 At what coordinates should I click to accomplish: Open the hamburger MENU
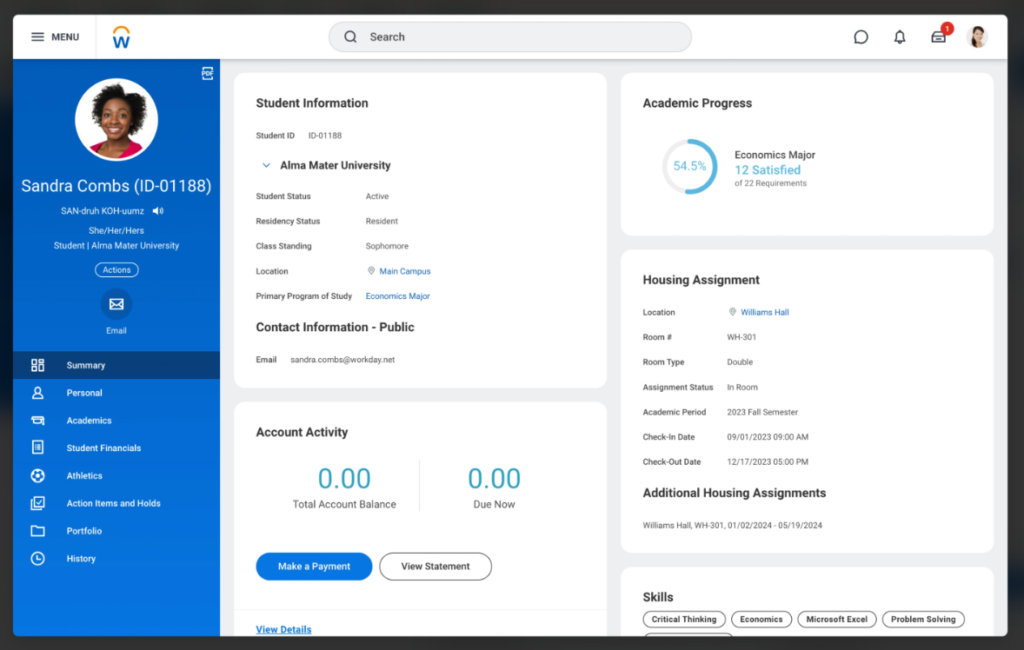[55, 37]
